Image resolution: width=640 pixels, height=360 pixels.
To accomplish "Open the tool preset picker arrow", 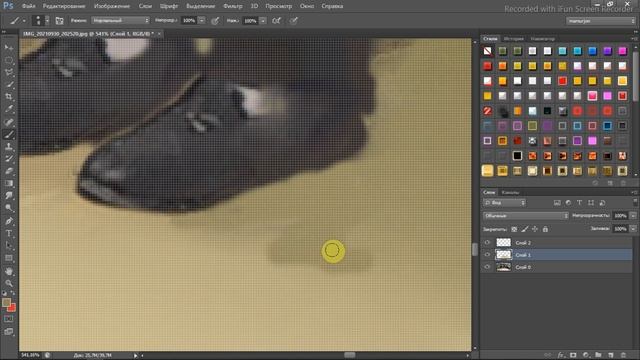I will pyautogui.click(x=24, y=20).
